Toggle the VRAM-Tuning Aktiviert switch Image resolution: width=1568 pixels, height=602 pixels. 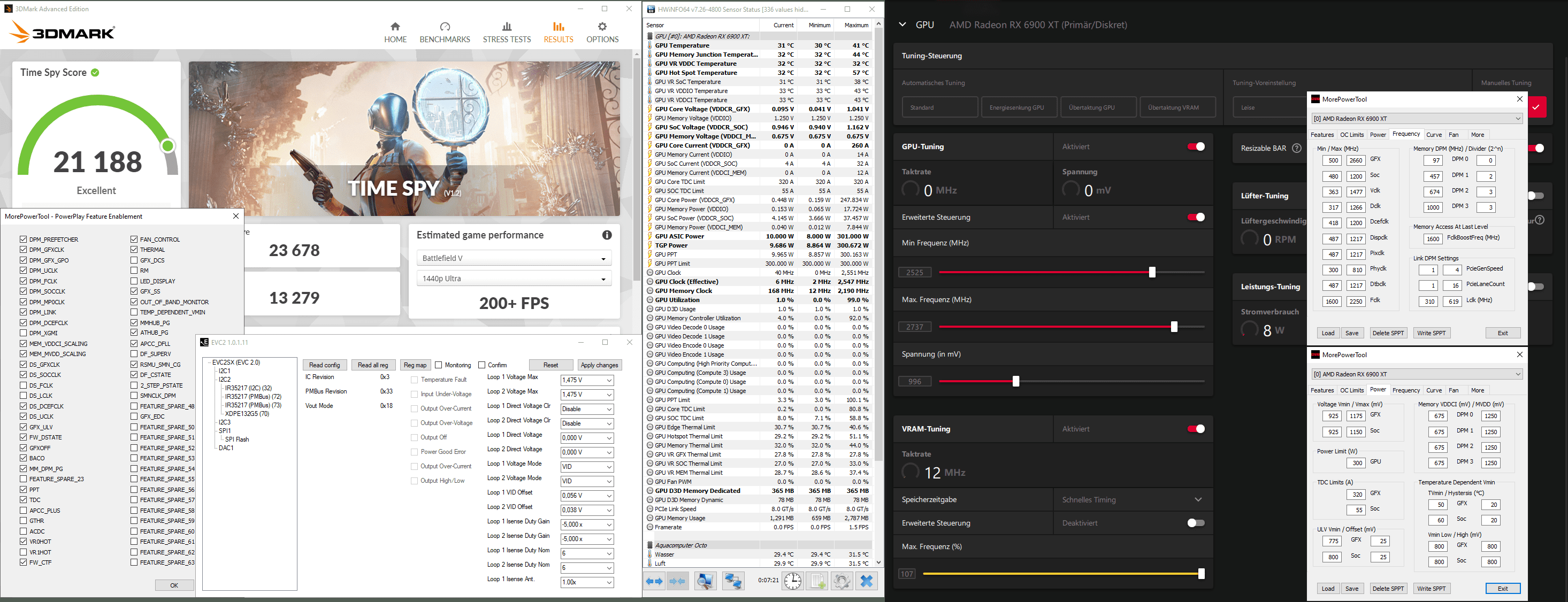click(1196, 429)
